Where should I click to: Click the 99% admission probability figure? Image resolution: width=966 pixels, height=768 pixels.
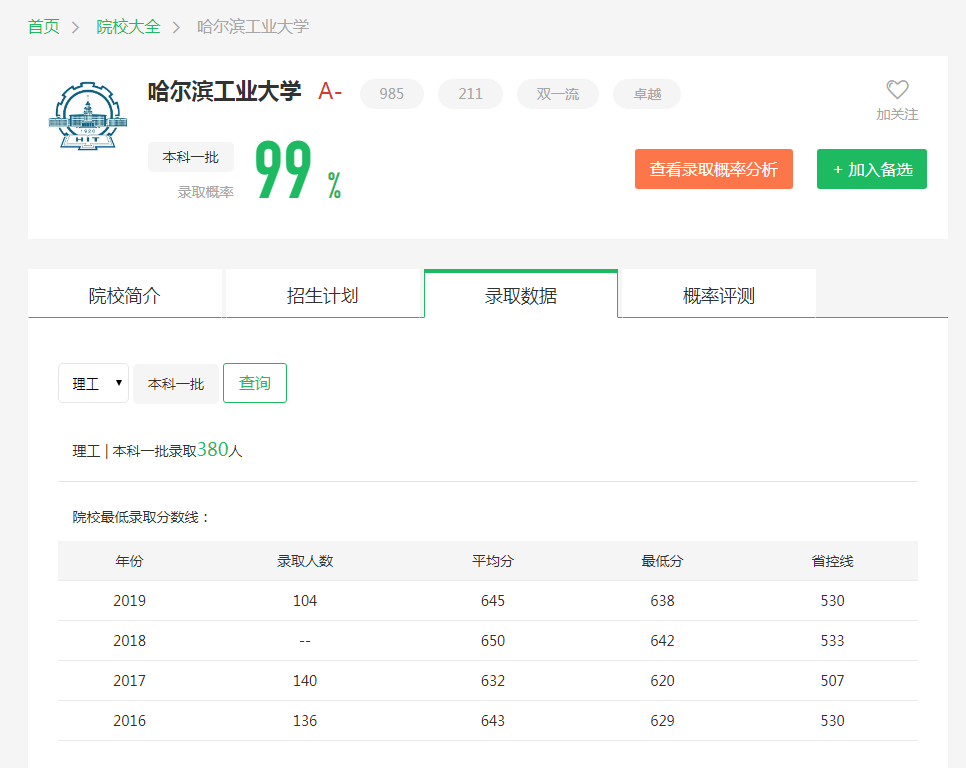point(298,170)
